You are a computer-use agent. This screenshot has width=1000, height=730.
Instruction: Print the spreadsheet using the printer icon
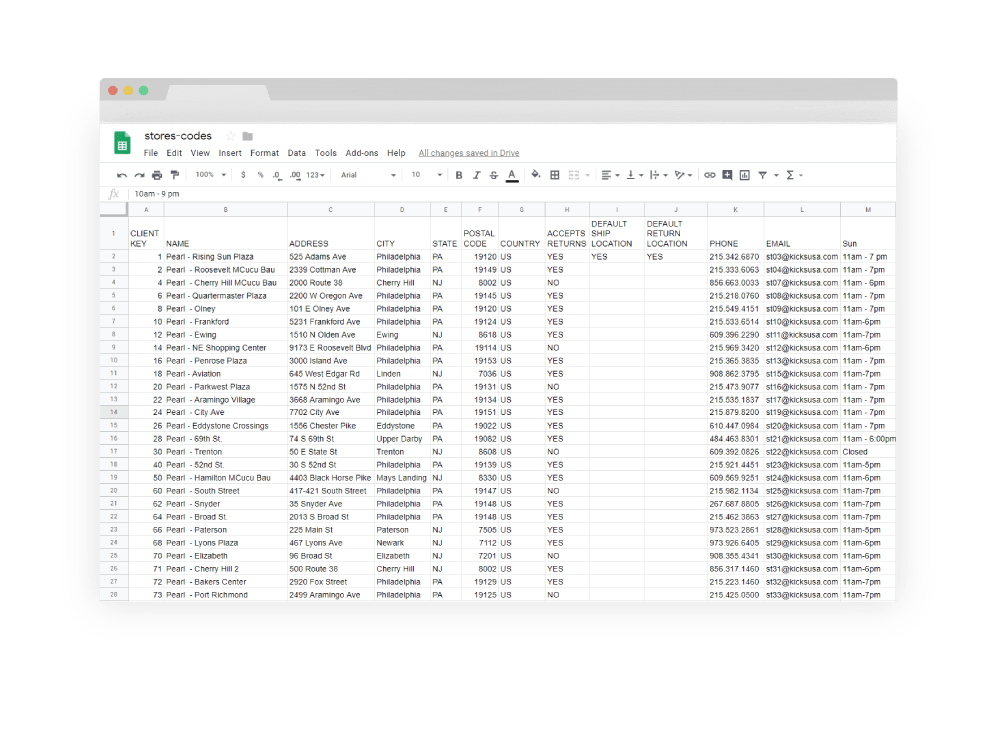coord(157,175)
